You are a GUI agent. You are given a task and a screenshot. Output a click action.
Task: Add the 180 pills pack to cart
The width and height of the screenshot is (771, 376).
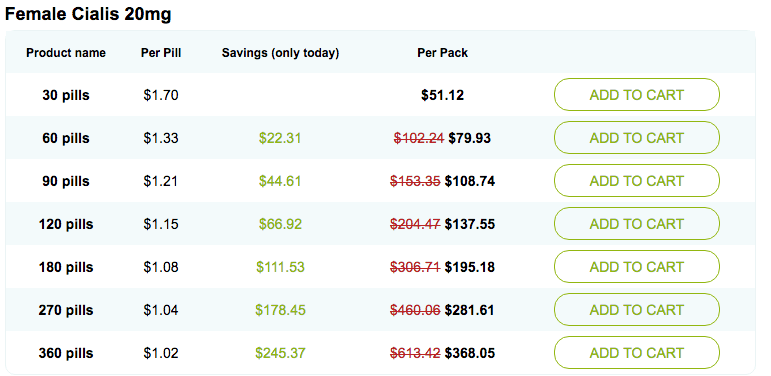pyautogui.click(x=637, y=266)
